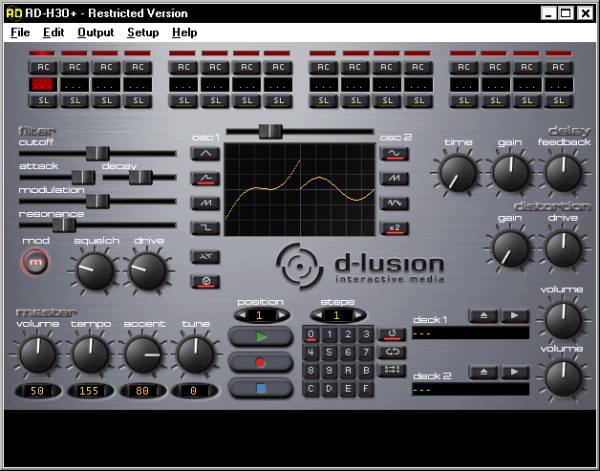Toggle the circled-symbol button at bottom of osc 1 column

pos(205,282)
